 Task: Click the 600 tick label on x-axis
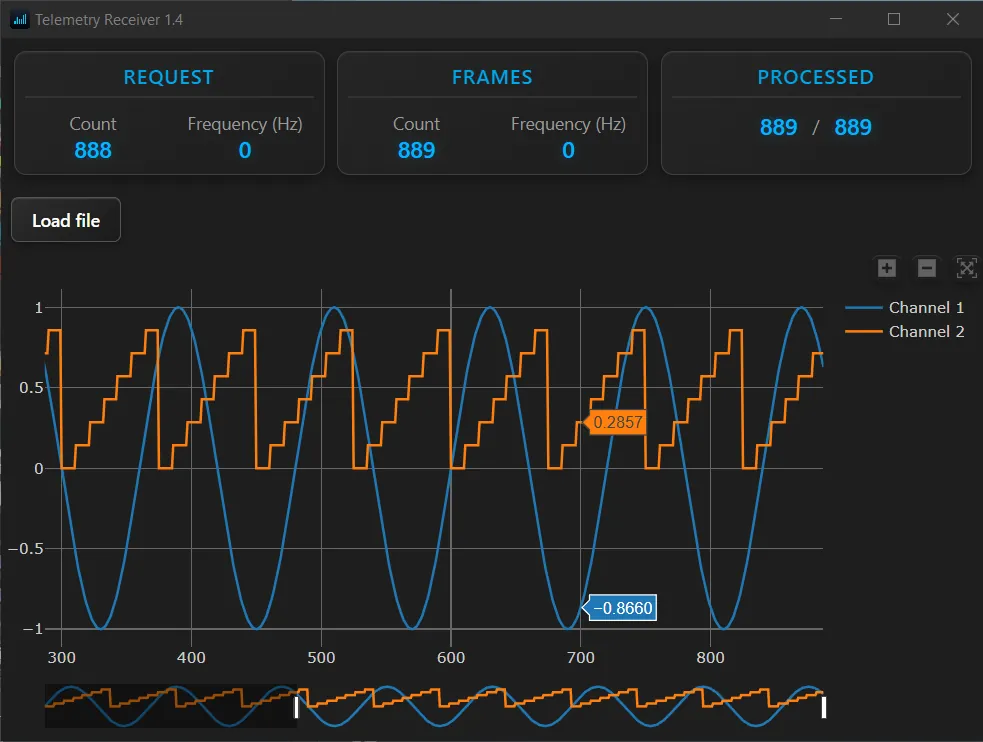point(451,658)
